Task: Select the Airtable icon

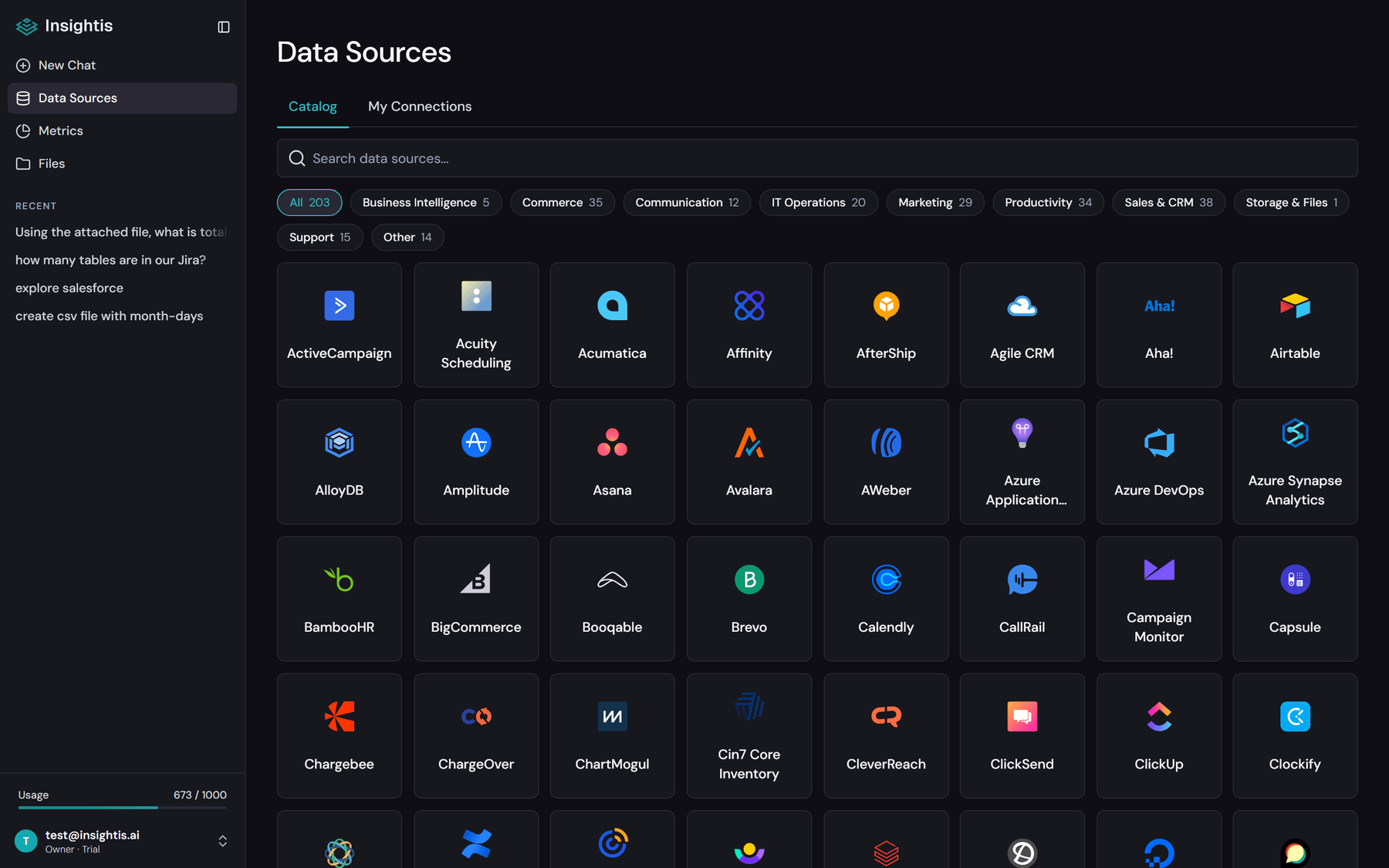Action: pyautogui.click(x=1296, y=306)
